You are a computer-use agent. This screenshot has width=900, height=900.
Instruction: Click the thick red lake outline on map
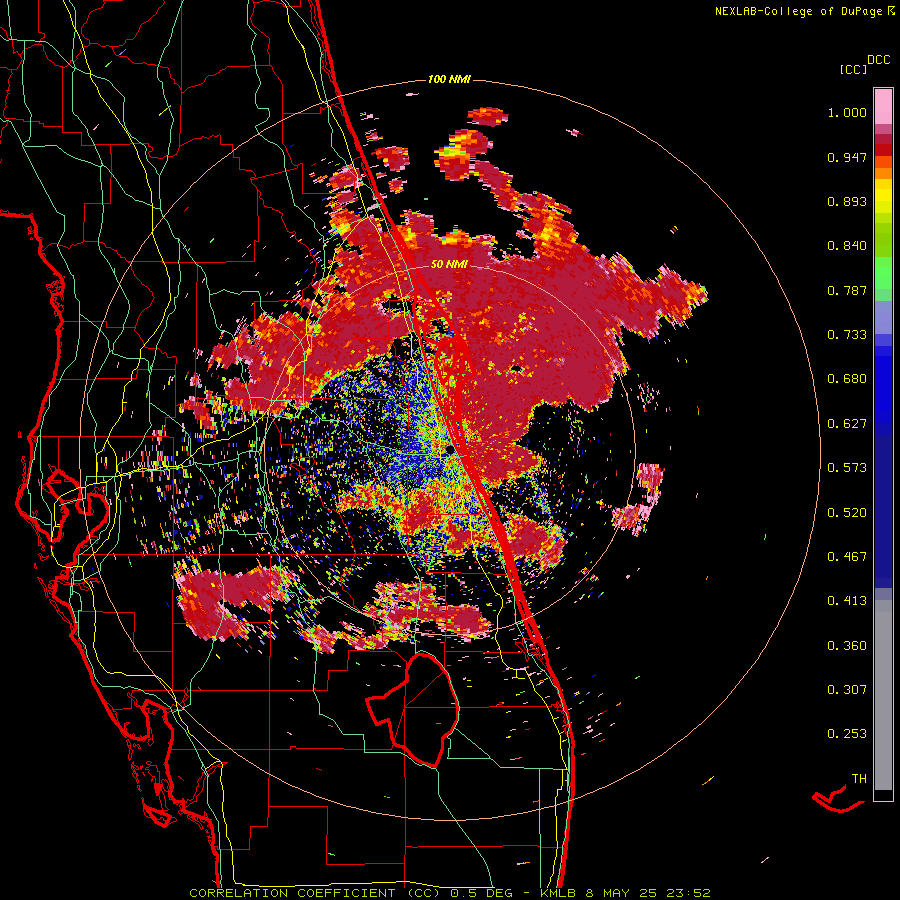[x=413, y=709]
